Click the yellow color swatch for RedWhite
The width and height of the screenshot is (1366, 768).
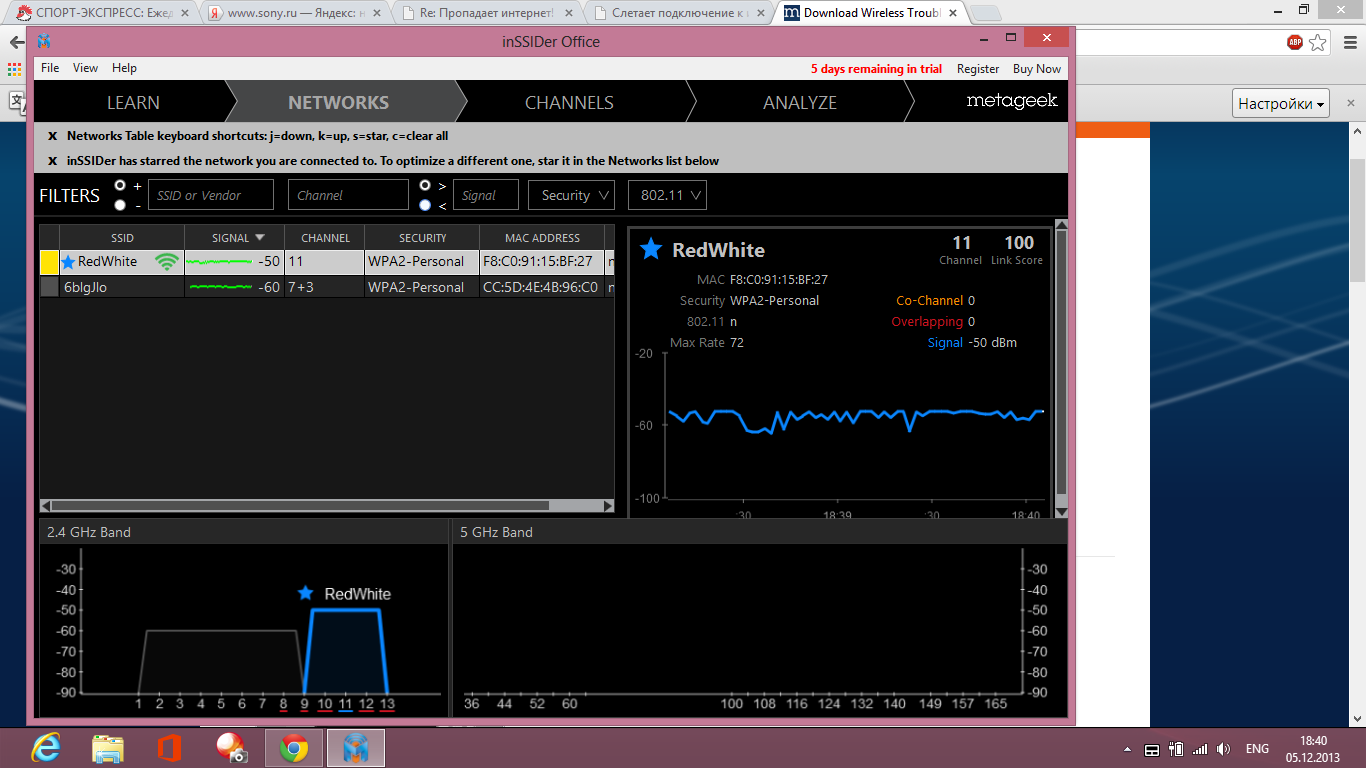pyautogui.click(x=49, y=262)
